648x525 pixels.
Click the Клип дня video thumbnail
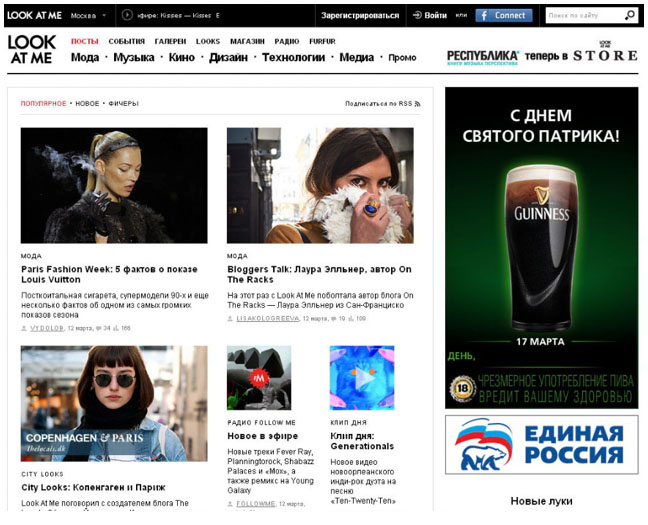[362, 378]
